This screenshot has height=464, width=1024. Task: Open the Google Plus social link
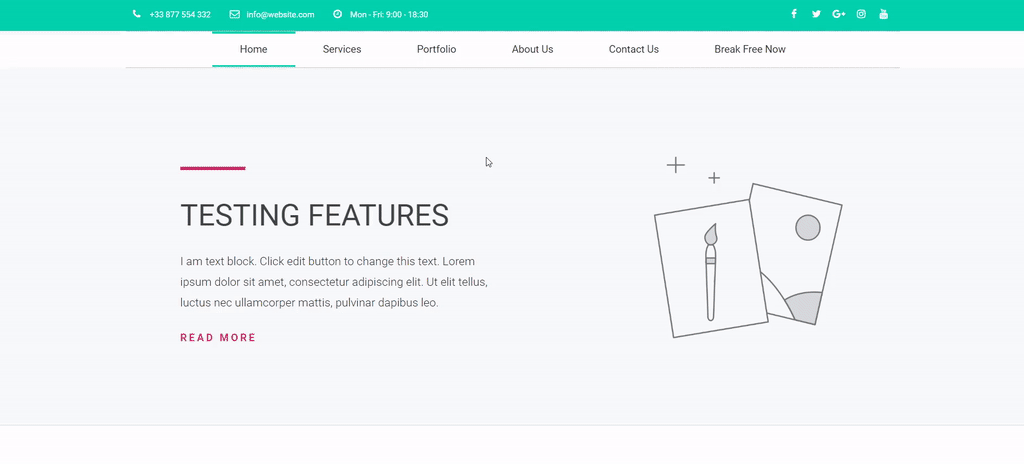tap(838, 14)
